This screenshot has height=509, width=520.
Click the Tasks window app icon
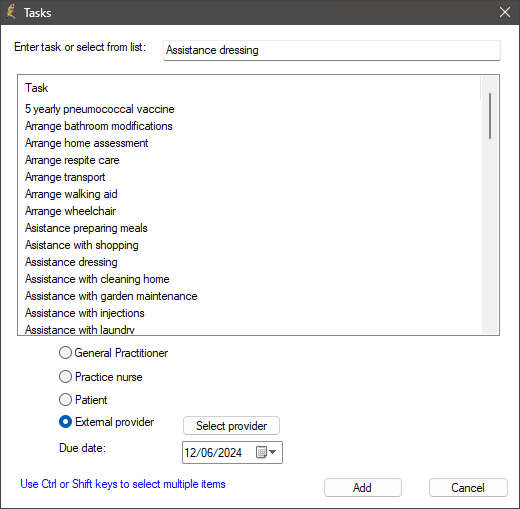pyautogui.click(x=11, y=12)
